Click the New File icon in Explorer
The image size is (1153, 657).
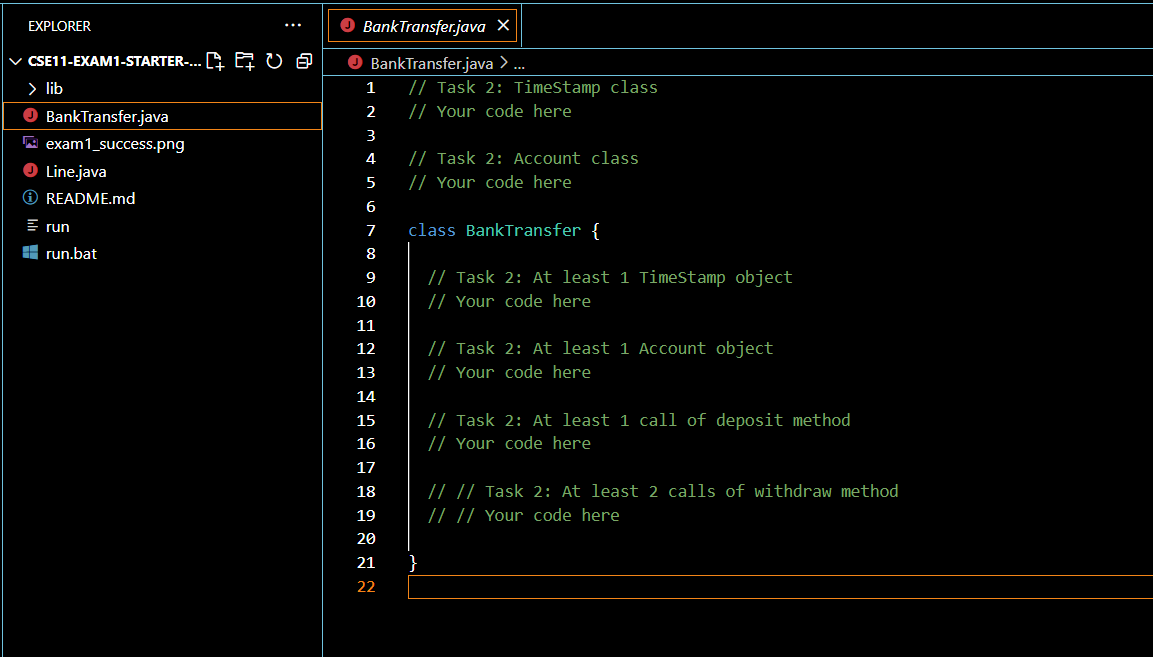click(214, 61)
